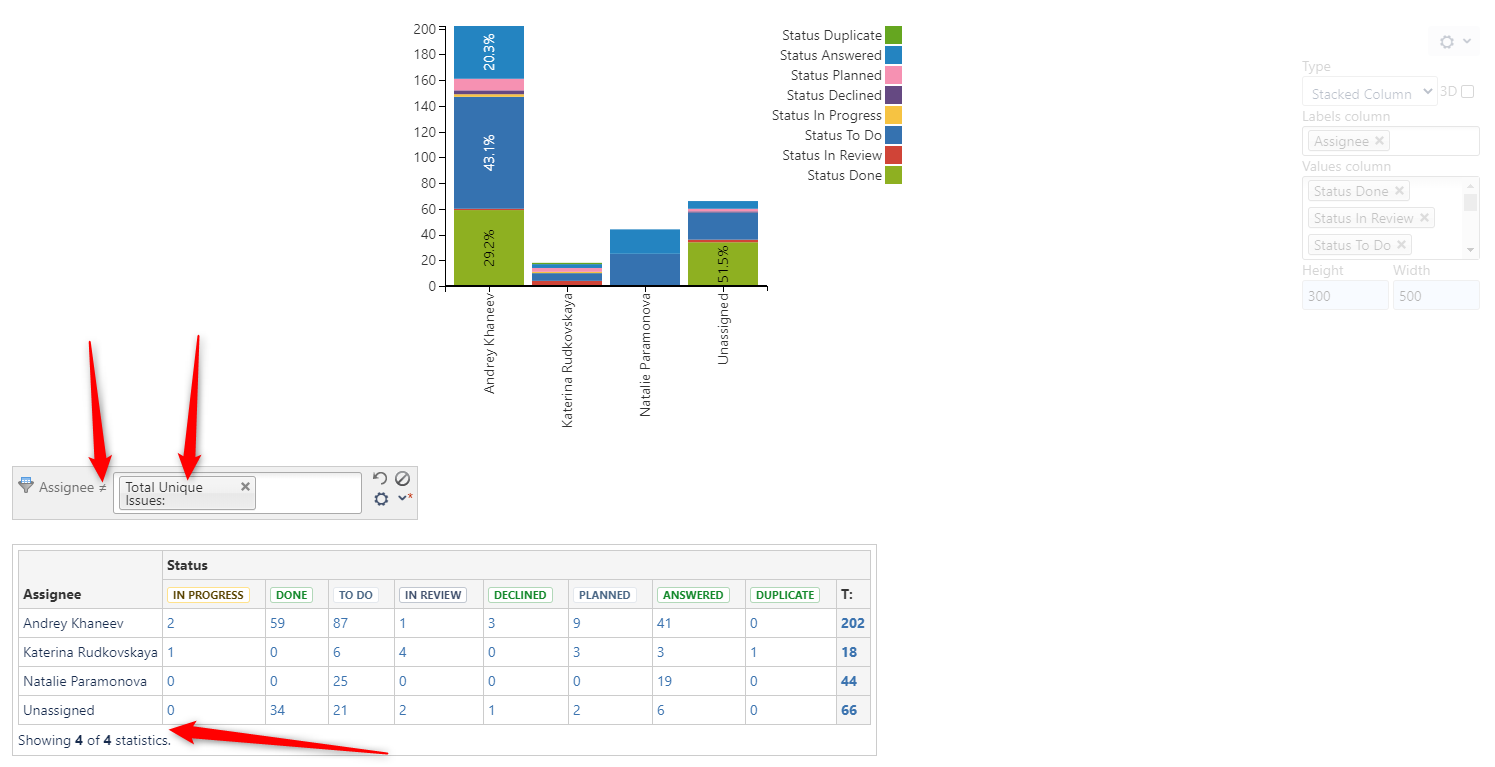Open the chart settings gear at top right
1495x767 pixels.
click(1444, 42)
